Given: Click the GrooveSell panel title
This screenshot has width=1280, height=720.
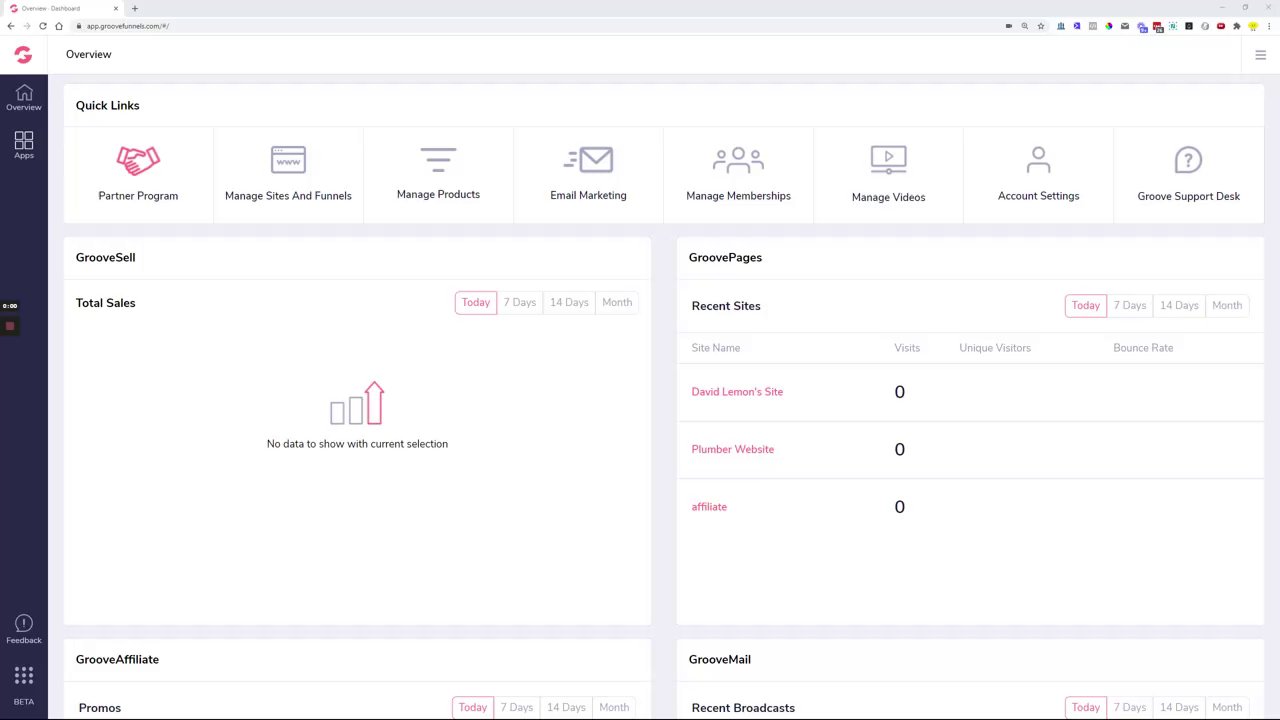Looking at the screenshot, I should (105, 257).
